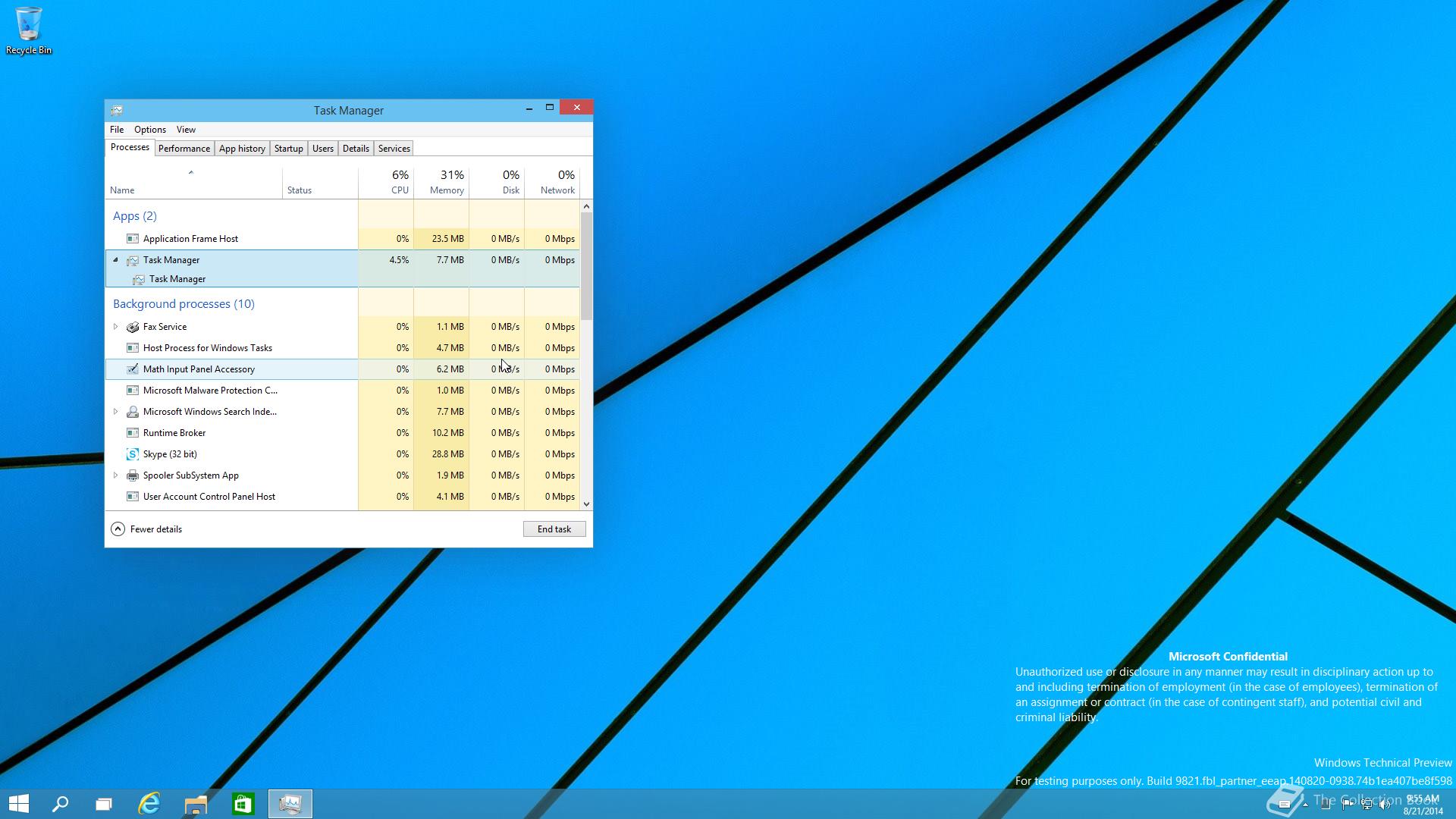This screenshot has width=1456, height=819.
Task: Sort by the Name column header
Action: coord(193,183)
